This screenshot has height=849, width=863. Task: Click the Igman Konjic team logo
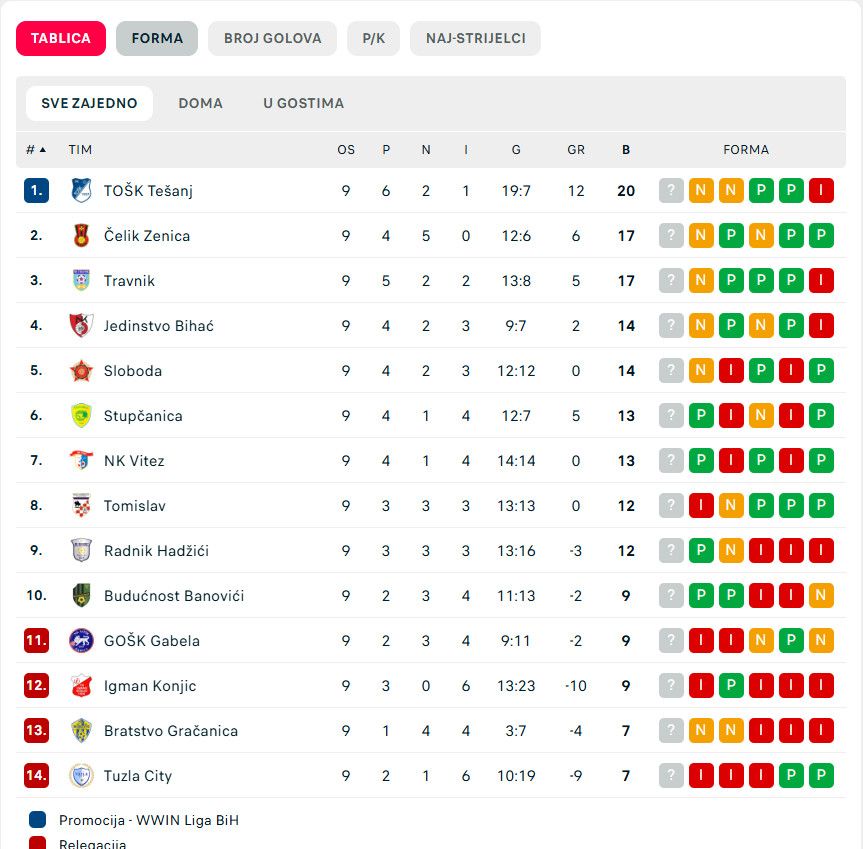click(x=81, y=685)
